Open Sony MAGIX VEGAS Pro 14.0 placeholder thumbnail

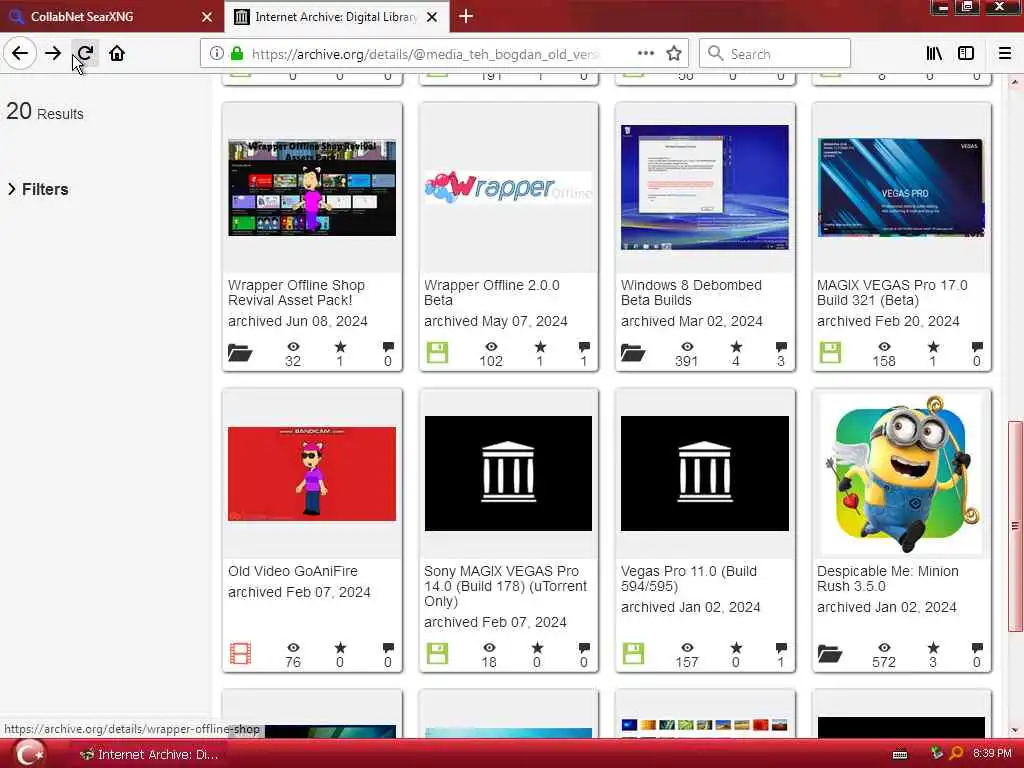pos(508,473)
